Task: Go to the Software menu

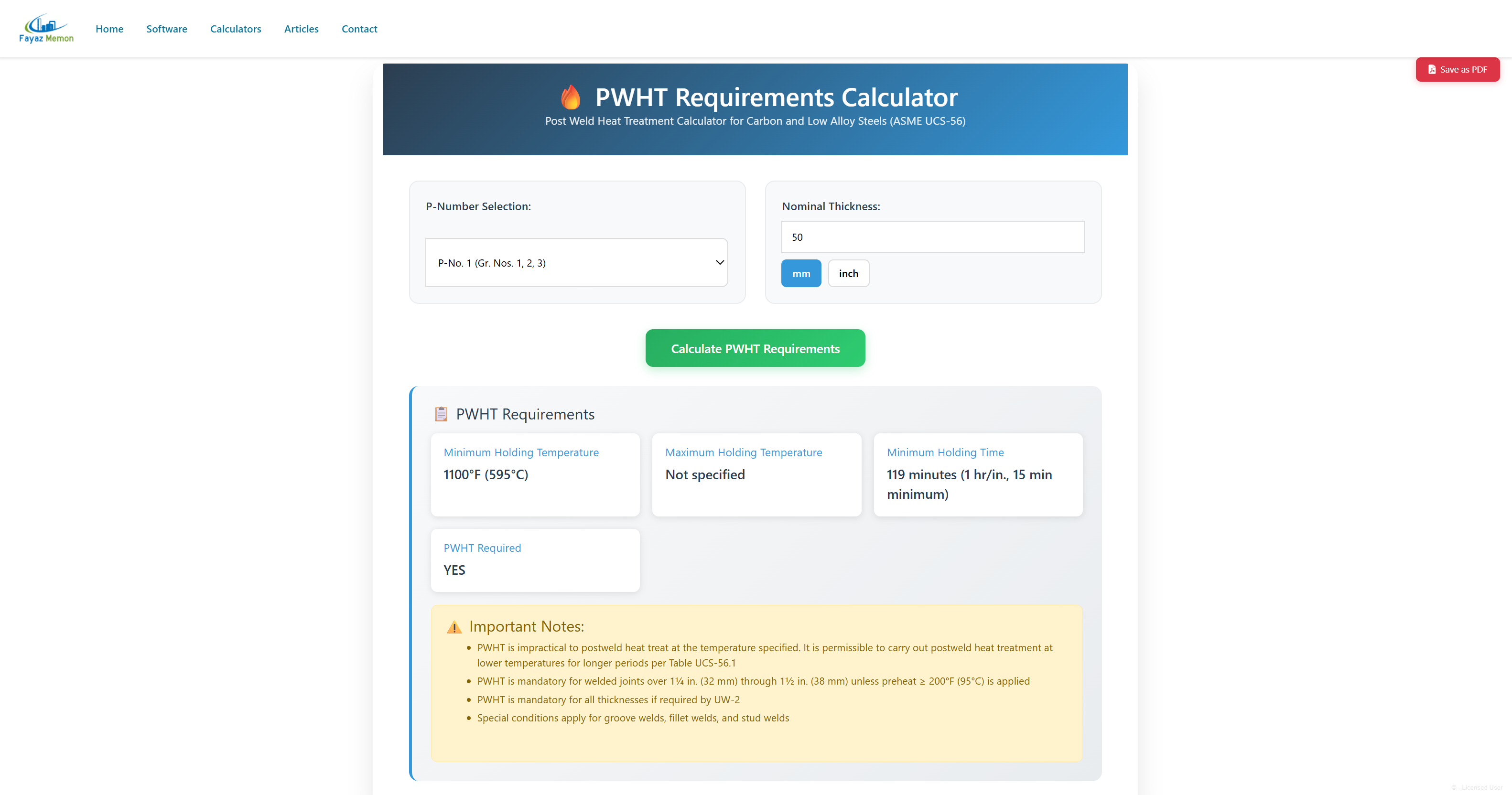Action: 167,29
